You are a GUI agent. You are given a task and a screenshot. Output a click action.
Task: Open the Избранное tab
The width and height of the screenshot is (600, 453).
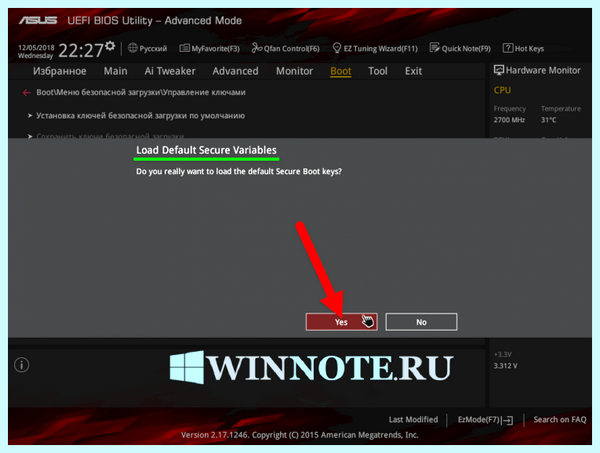click(x=59, y=71)
